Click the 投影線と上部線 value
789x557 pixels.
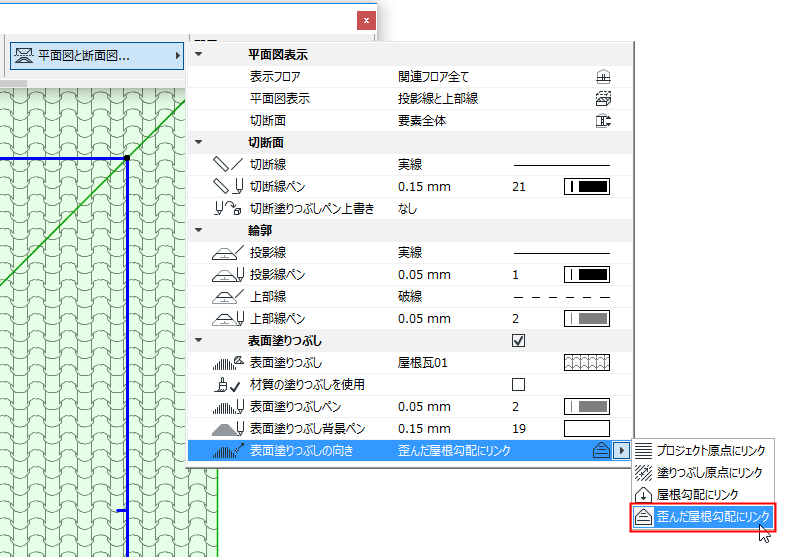pos(438,99)
